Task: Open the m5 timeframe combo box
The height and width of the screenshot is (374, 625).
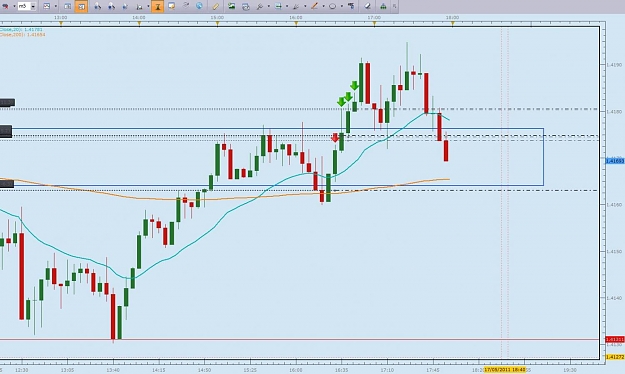Action: [27, 6]
